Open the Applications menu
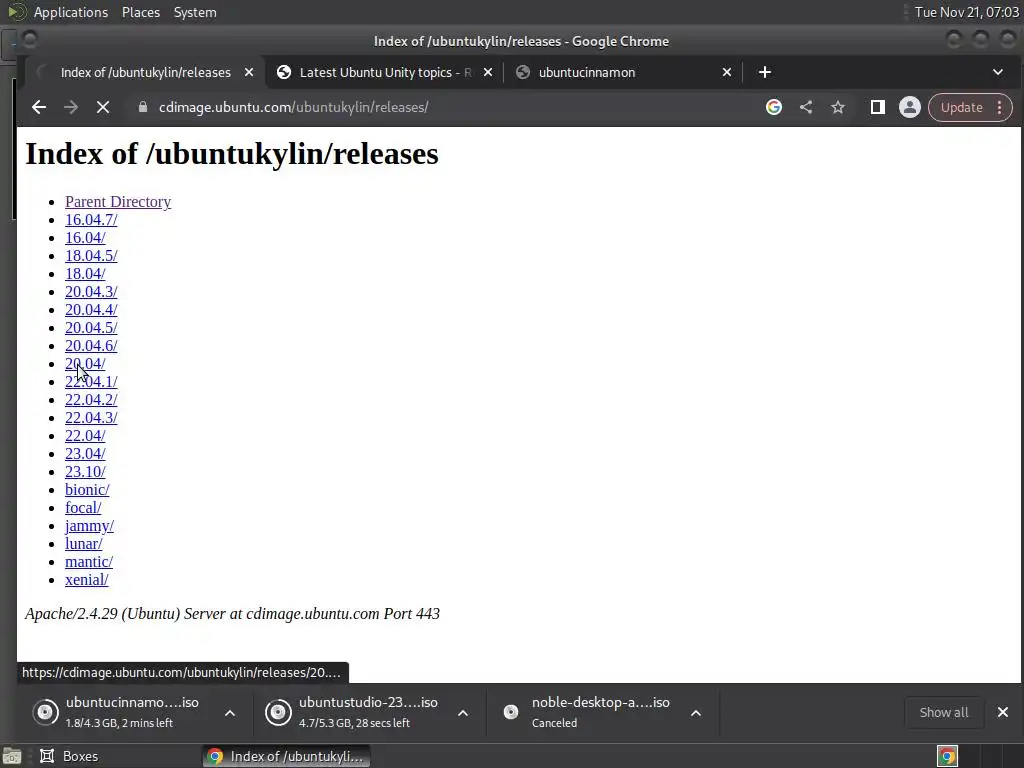 point(71,12)
